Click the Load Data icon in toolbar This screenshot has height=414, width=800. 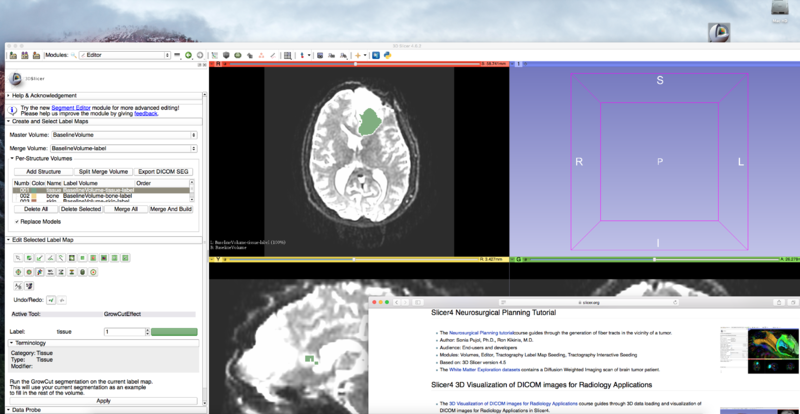click(x=11, y=55)
